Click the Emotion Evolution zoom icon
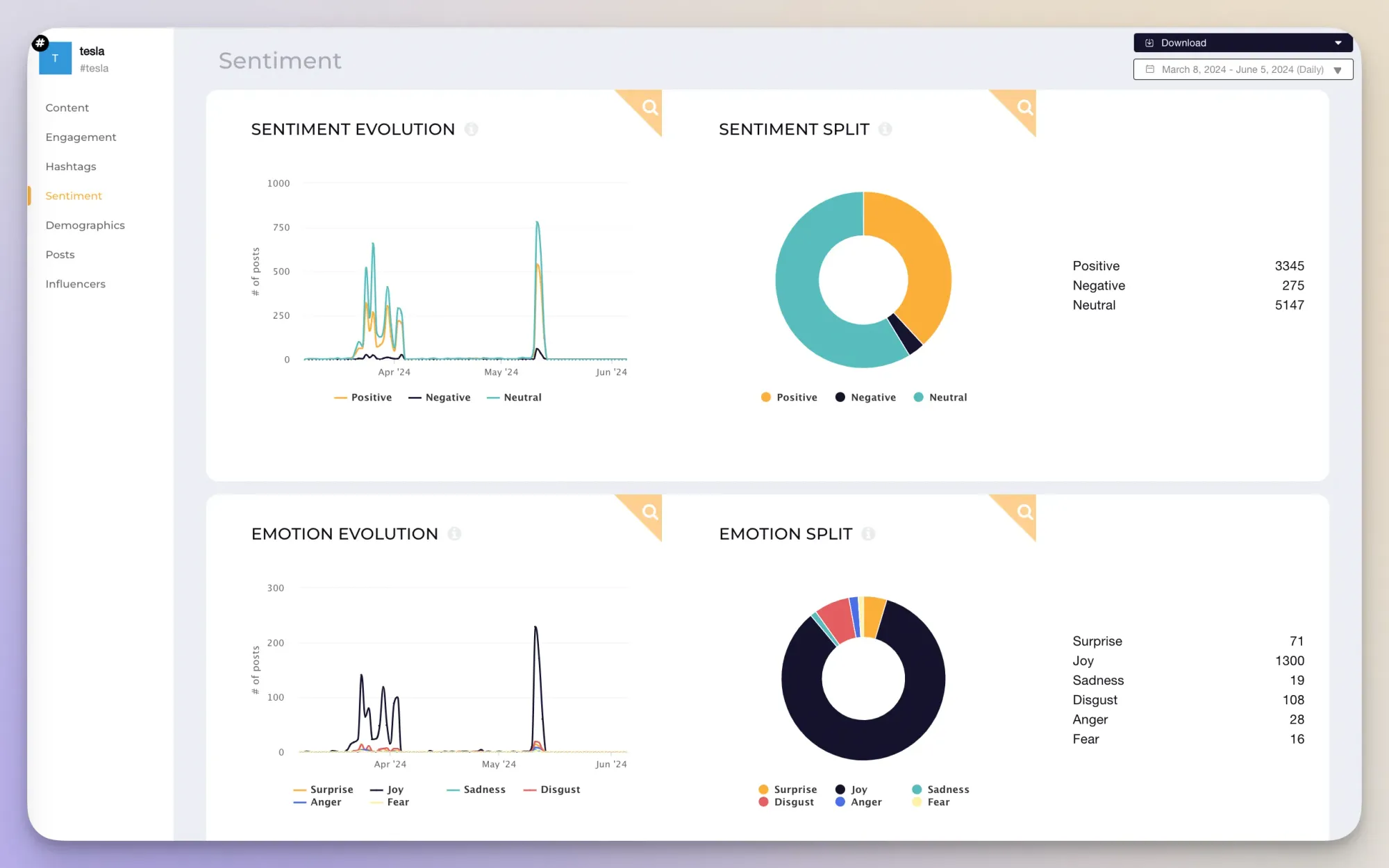Screen dimensions: 1389x868 (650, 512)
